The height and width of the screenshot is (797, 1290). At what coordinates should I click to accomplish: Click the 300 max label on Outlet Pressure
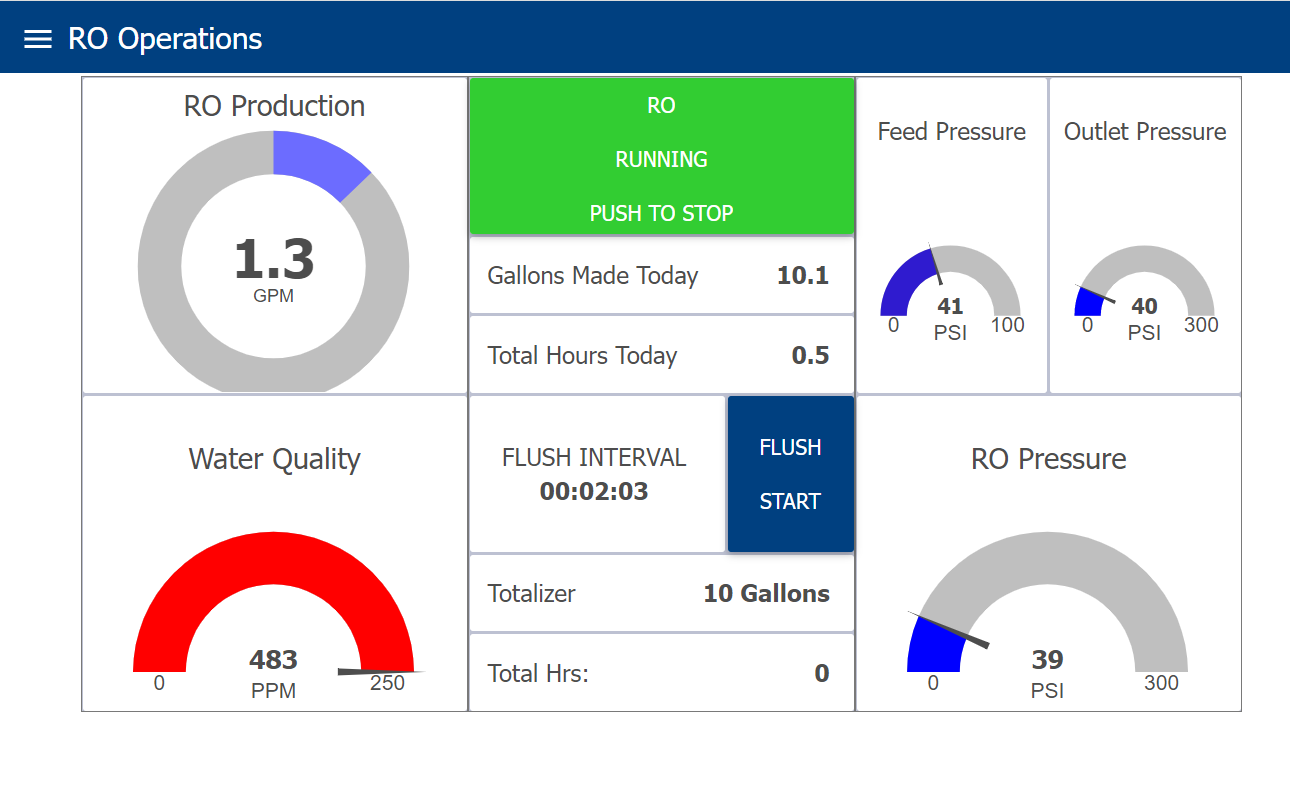tap(1201, 326)
